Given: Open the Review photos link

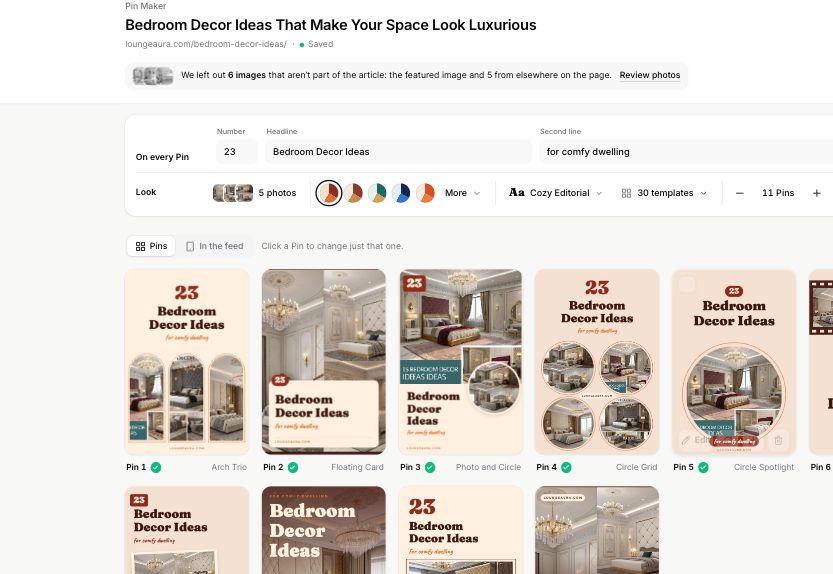Looking at the screenshot, I should pos(649,75).
